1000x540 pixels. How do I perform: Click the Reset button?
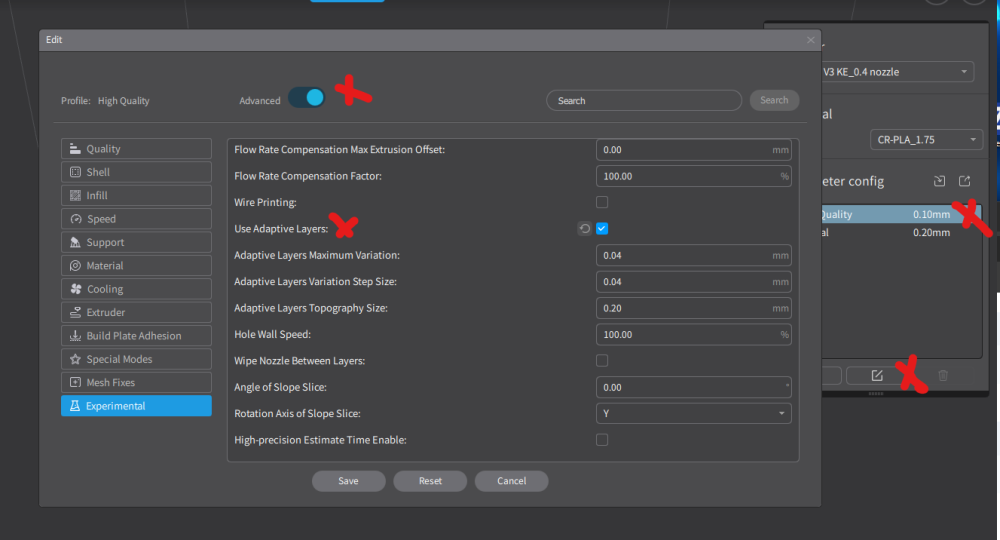coord(430,481)
